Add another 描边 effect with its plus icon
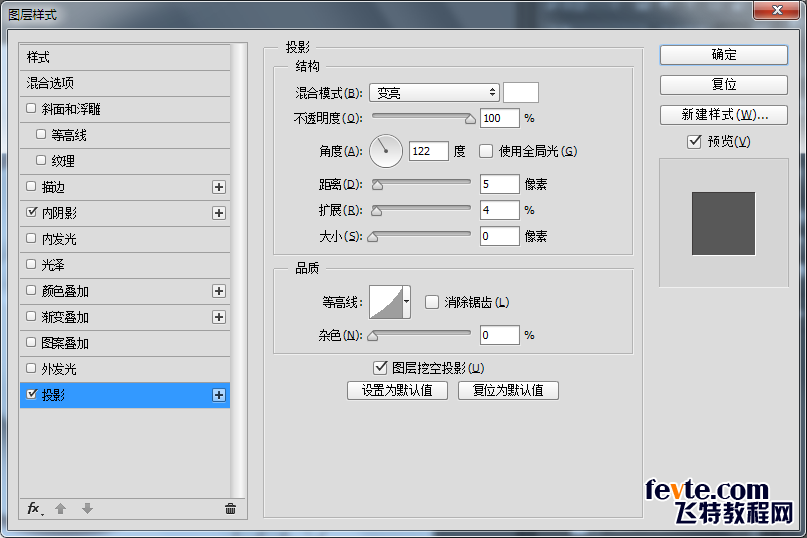This screenshot has height=538, width=807. [219, 187]
